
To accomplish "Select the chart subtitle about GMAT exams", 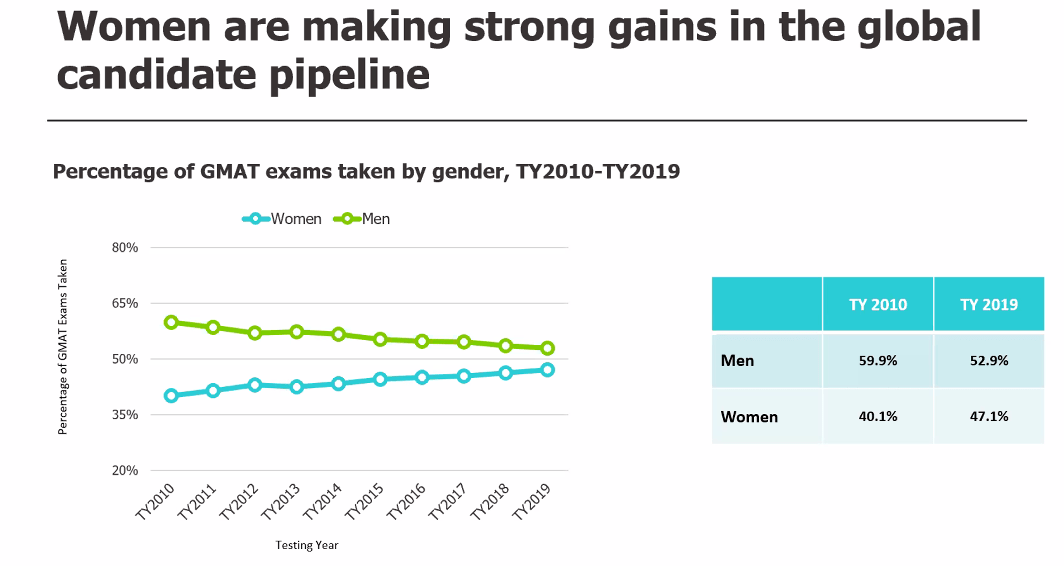I will (x=366, y=172).
